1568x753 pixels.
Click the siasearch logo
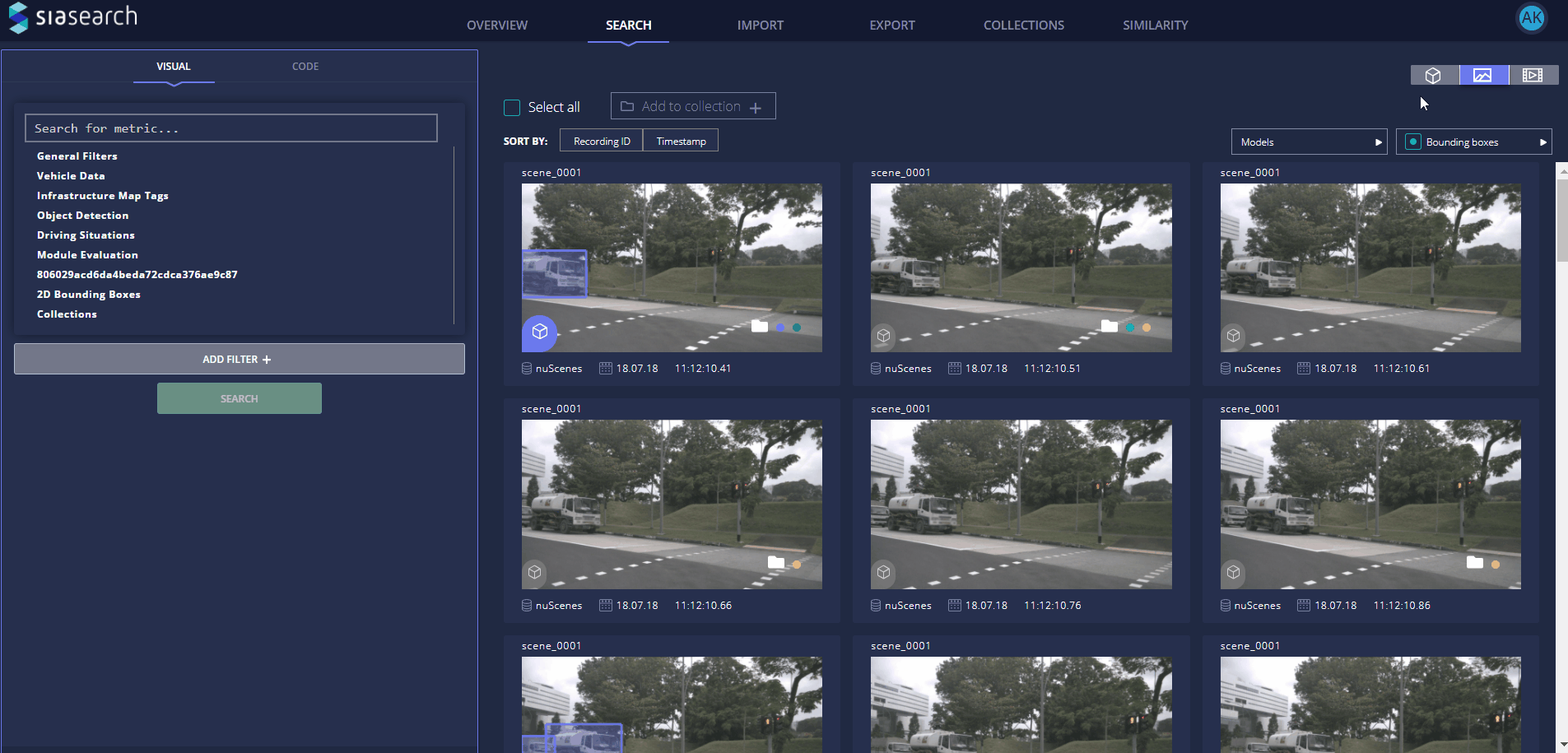click(x=72, y=17)
